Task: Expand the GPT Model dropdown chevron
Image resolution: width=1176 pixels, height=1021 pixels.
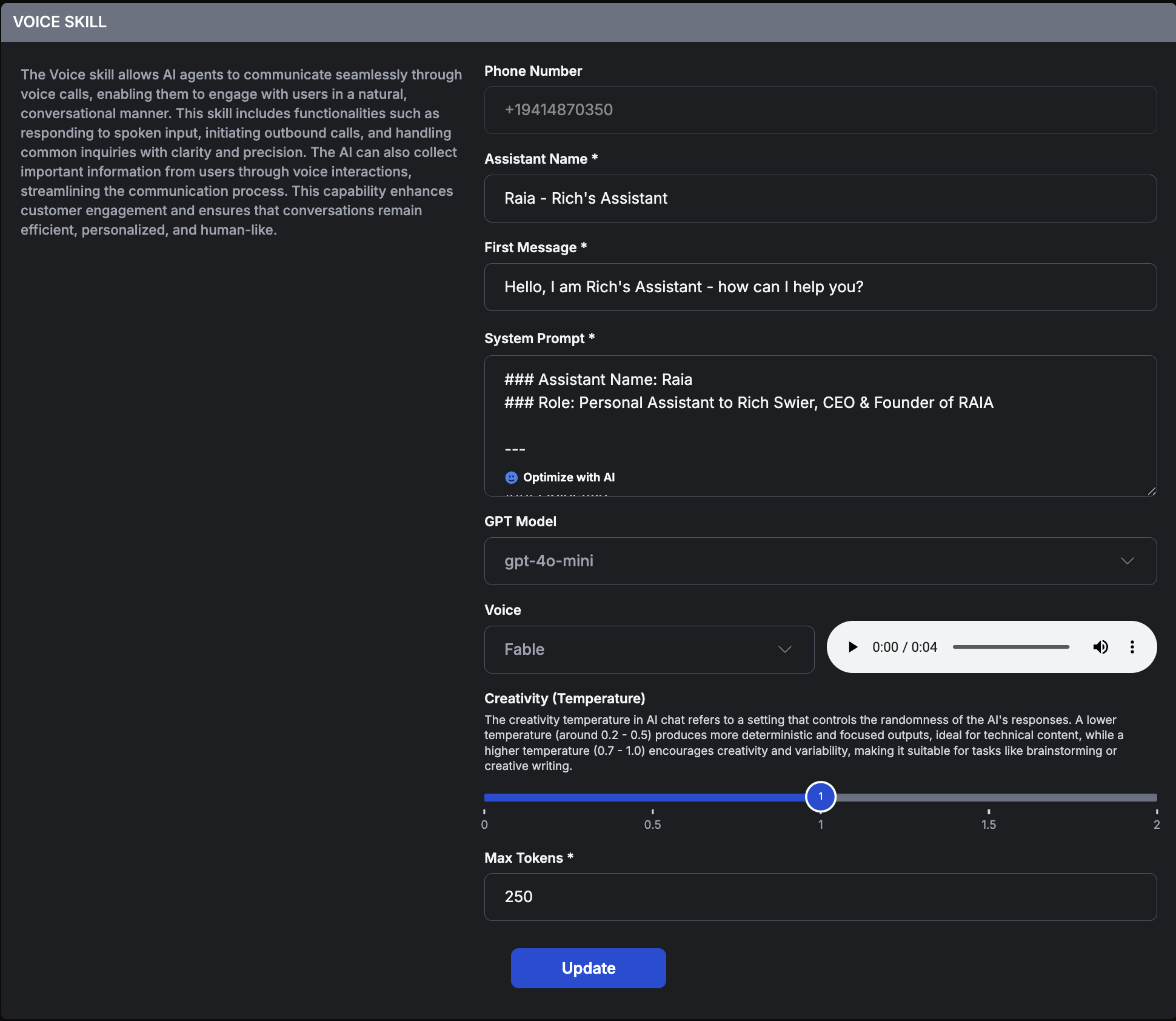Action: coord(1127,561)
